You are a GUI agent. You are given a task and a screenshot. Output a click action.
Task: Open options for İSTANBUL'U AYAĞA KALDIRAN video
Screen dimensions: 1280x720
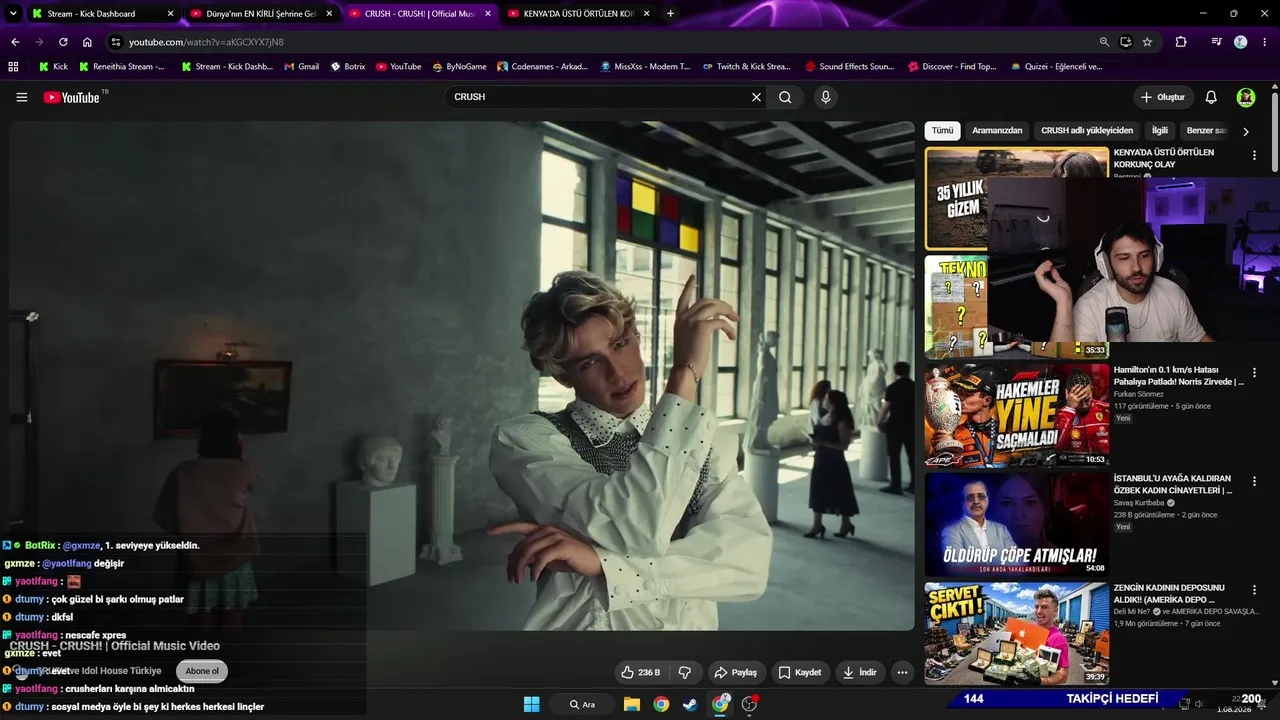(x=1254, y=482)
